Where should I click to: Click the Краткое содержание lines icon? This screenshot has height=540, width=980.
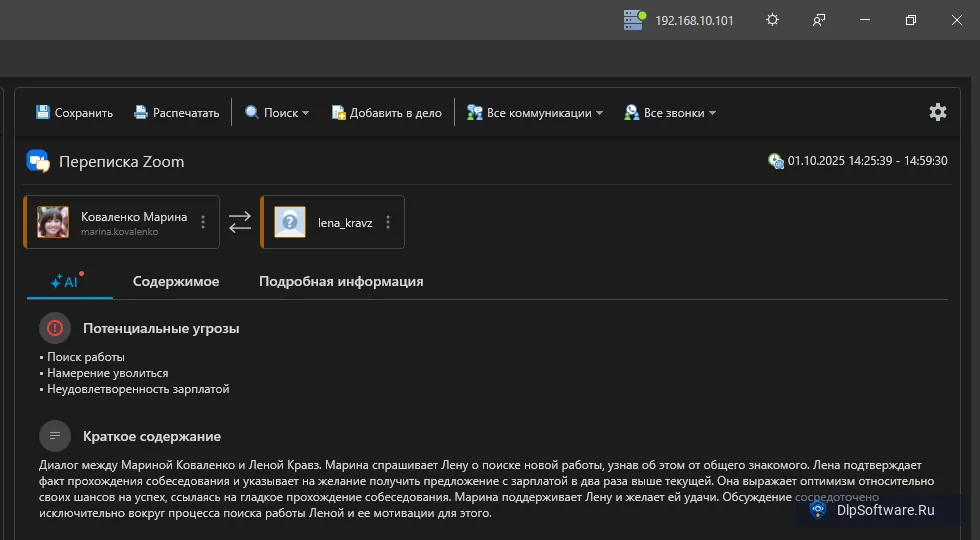[55, 436]
